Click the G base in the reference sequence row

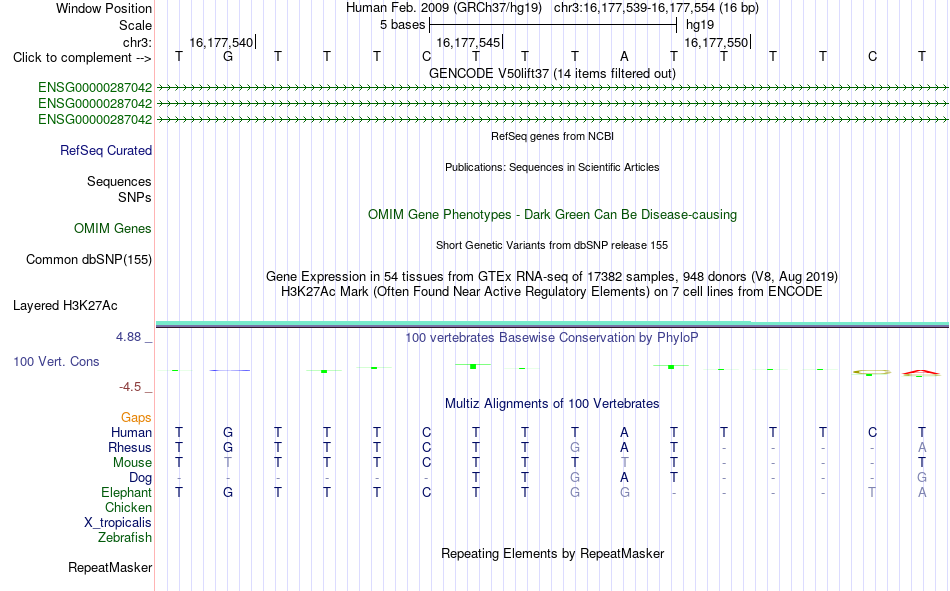click(228, 56)
